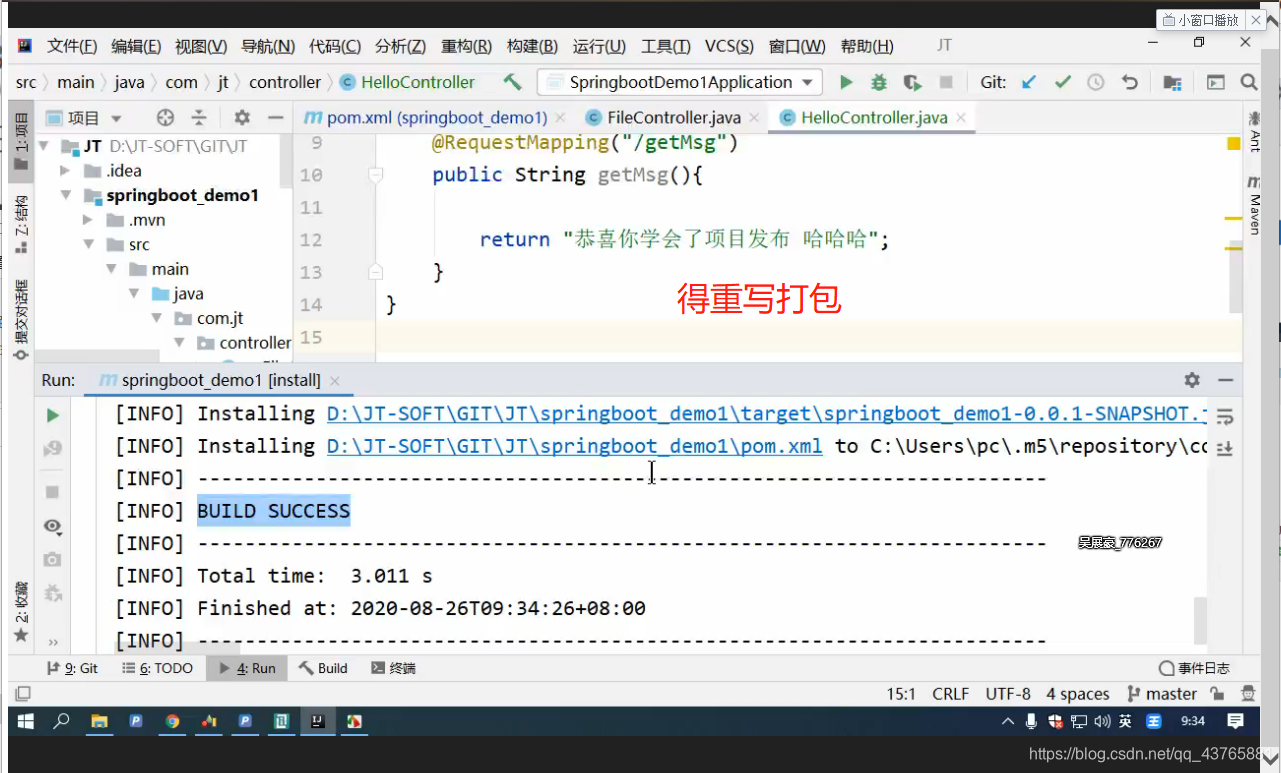Open Chrome from the taskbar
This screenshot has height=773, width=1281.
[172, 720]
